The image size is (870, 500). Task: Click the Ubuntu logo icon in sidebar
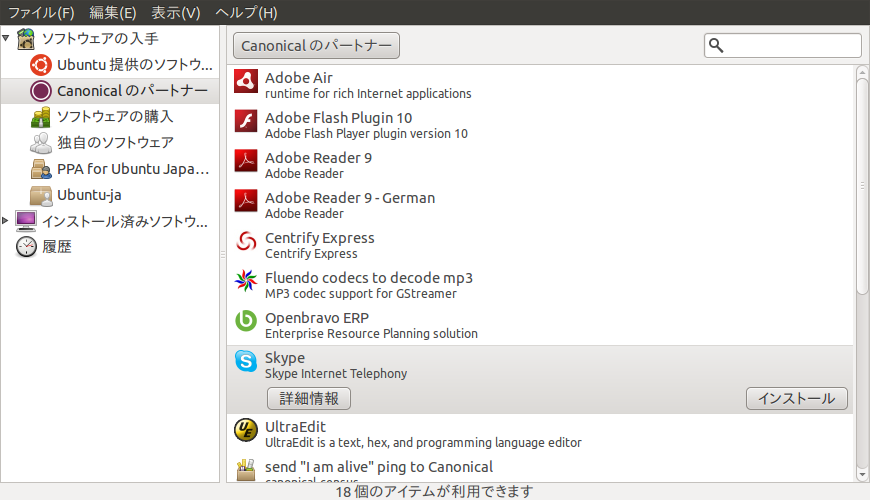coord(41,65)
